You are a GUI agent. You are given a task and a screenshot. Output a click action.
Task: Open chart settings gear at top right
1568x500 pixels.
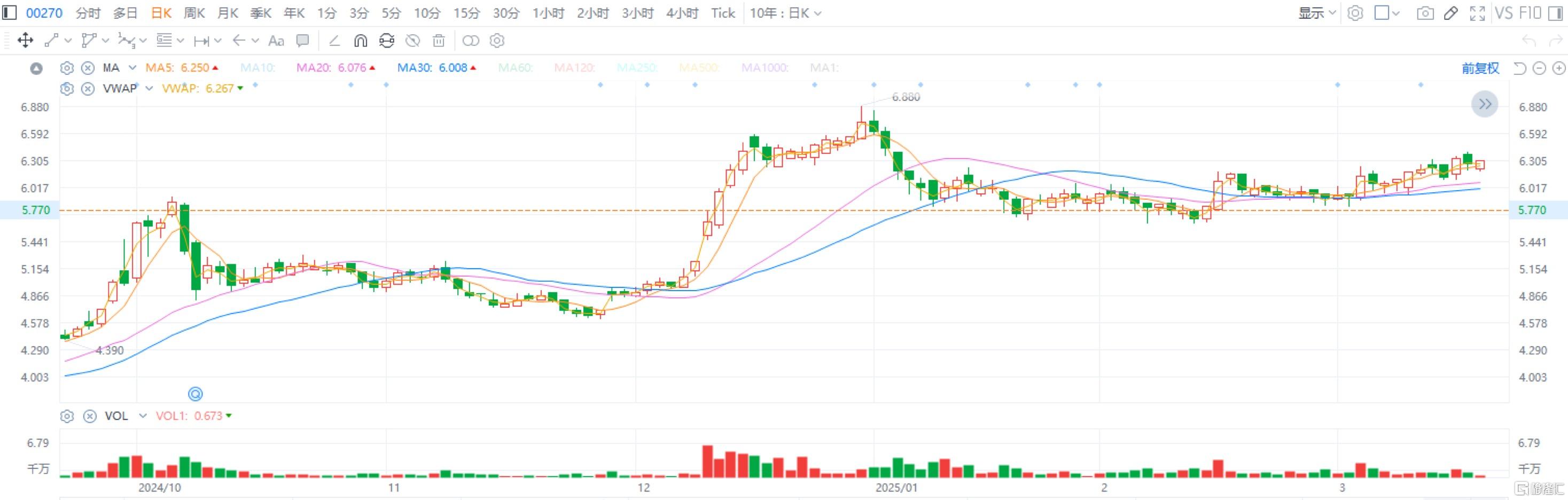point(1355,13)
